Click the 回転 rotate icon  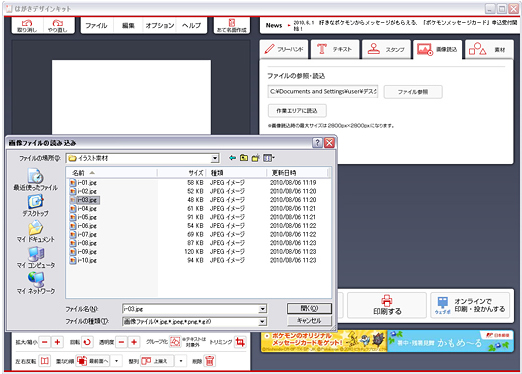[87, 342]
